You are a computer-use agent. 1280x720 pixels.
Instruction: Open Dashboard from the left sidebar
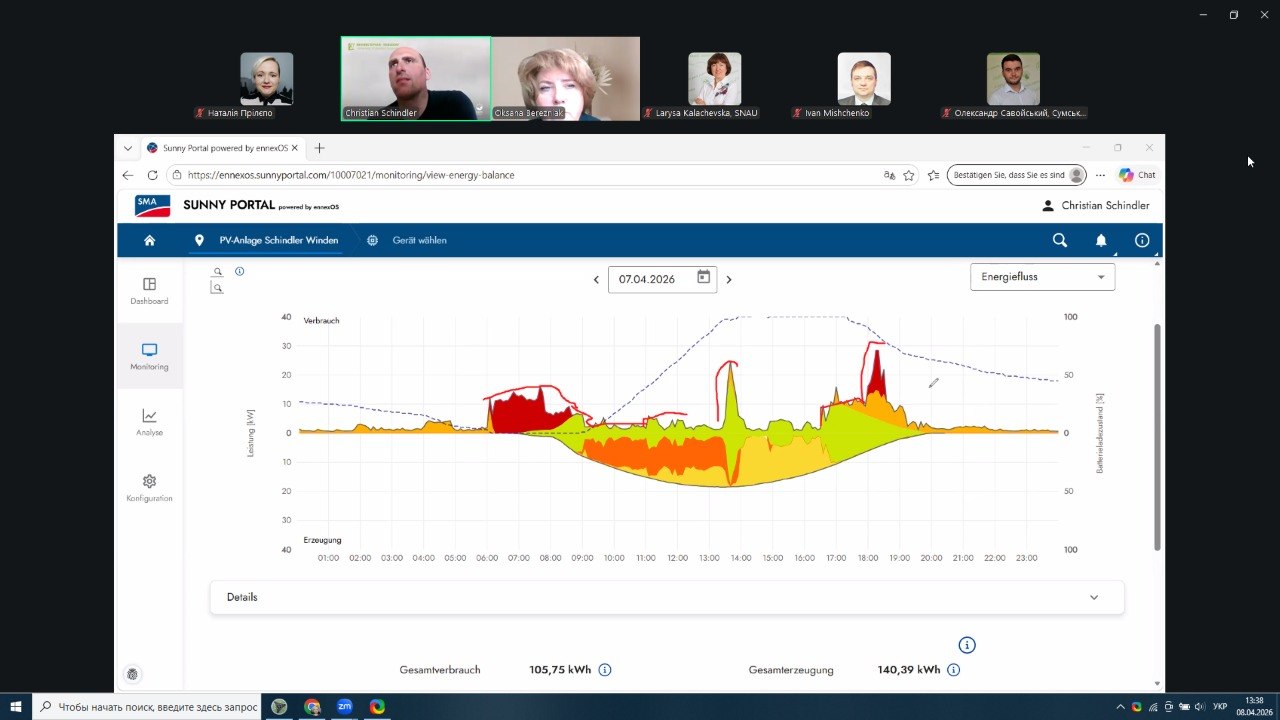click(149, 290)
